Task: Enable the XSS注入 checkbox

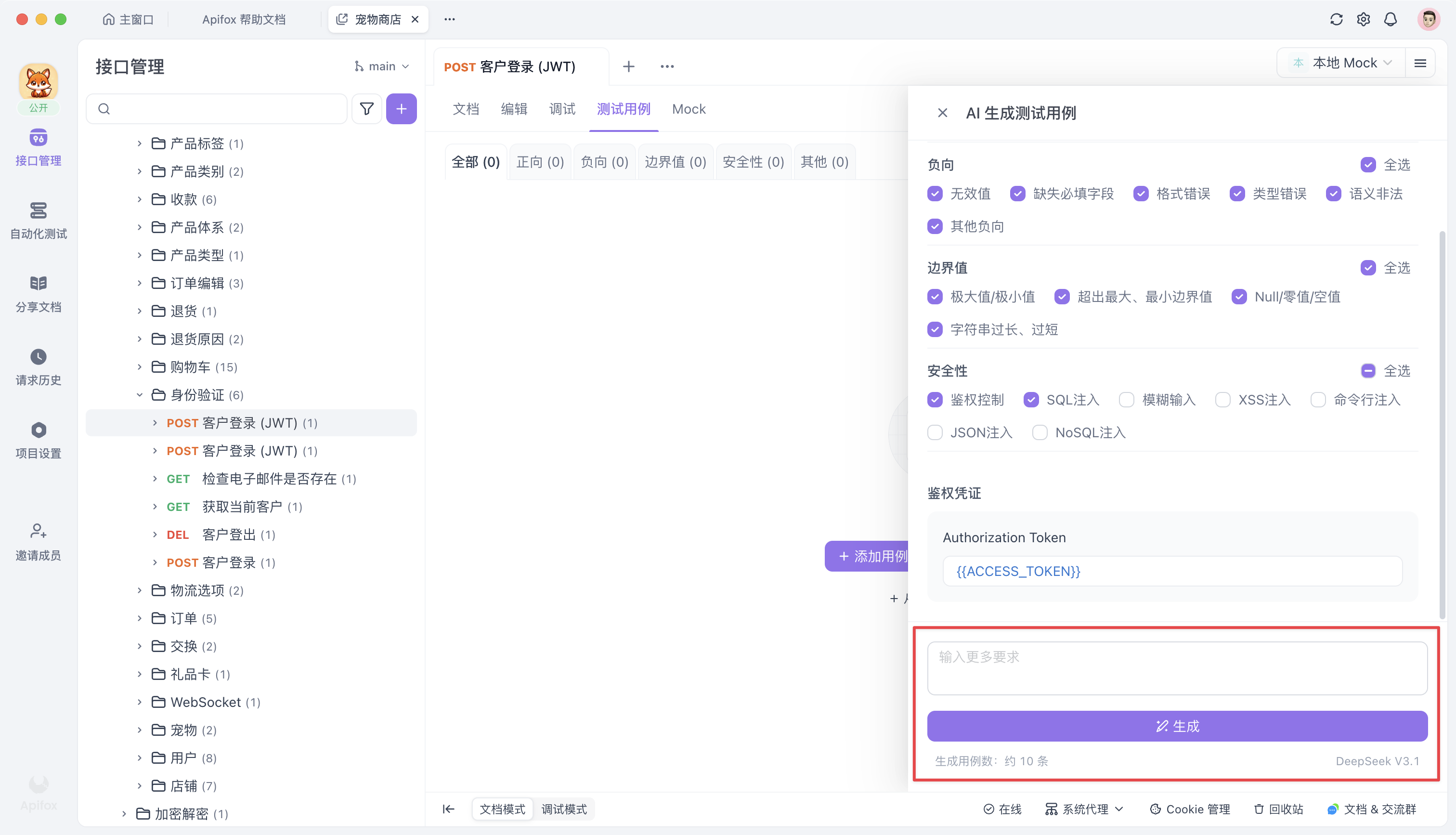Action: 1224,399
